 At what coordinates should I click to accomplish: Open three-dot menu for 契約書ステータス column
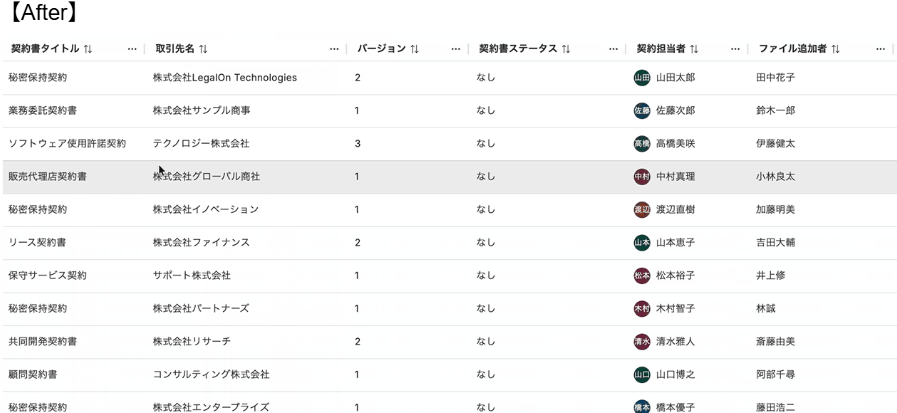coord(613,49)
